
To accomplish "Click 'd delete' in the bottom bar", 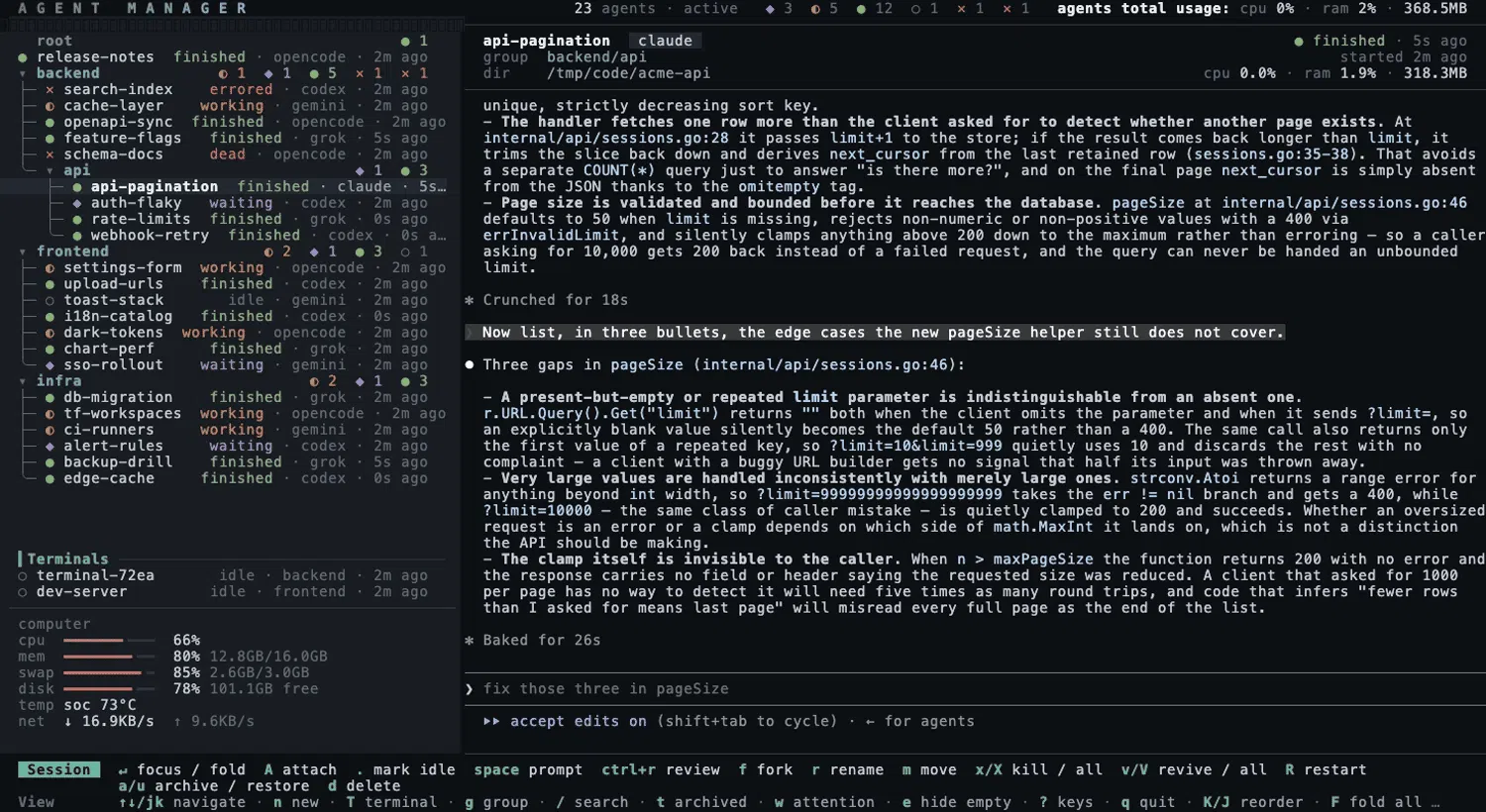I will click(x=364, y=786).
